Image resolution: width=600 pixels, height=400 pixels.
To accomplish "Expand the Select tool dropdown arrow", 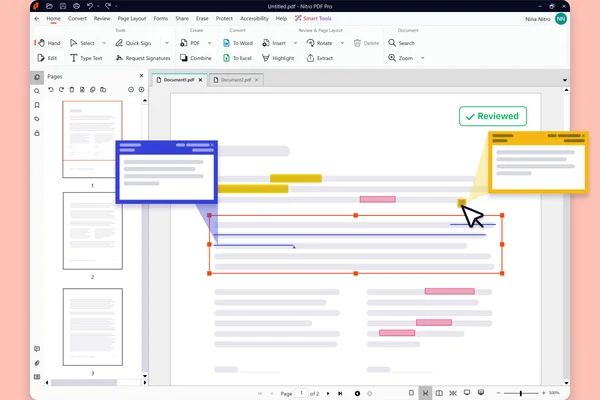I will click(104, 43).
